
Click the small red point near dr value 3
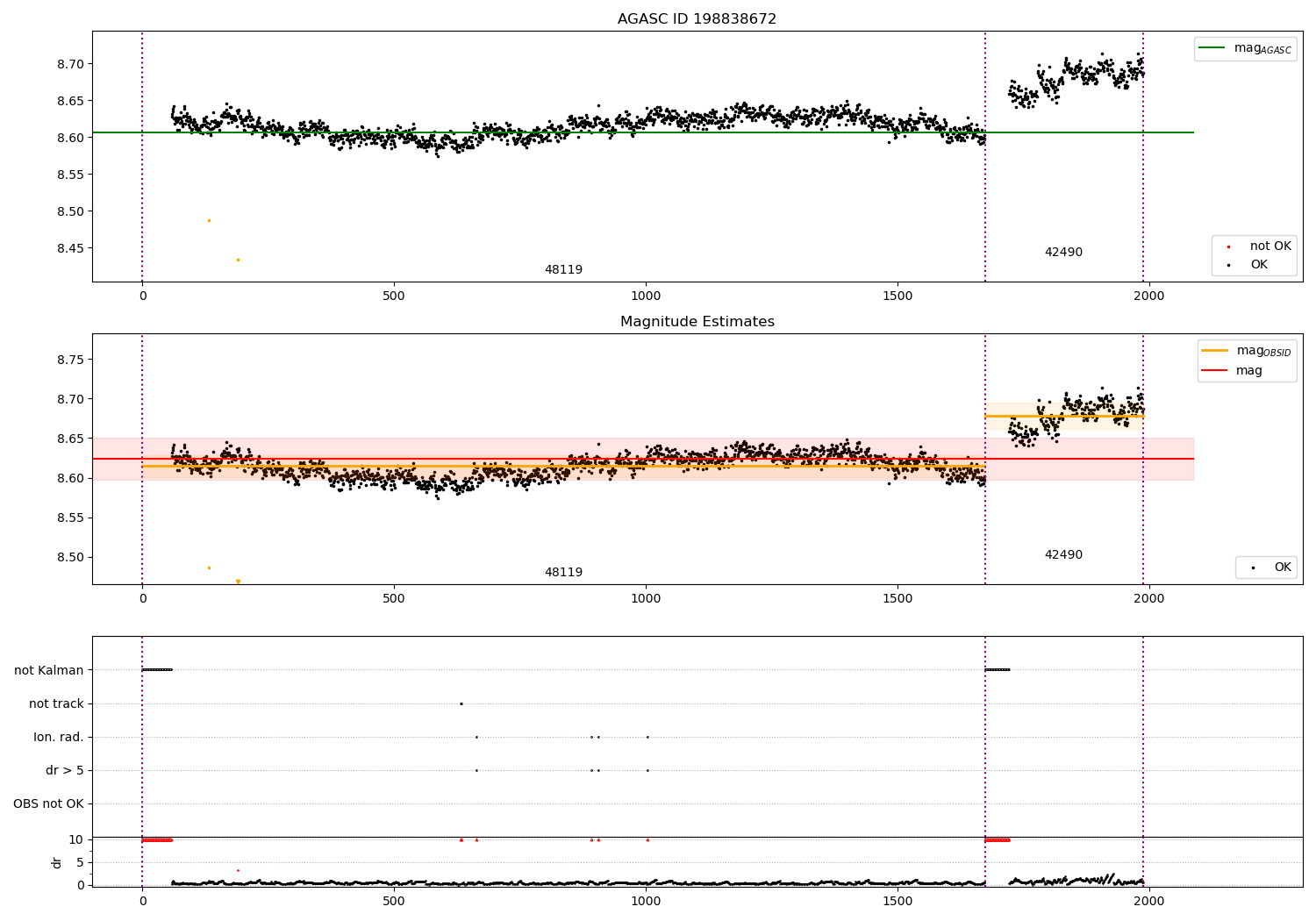pyautogui.click(x=238, y=870)
